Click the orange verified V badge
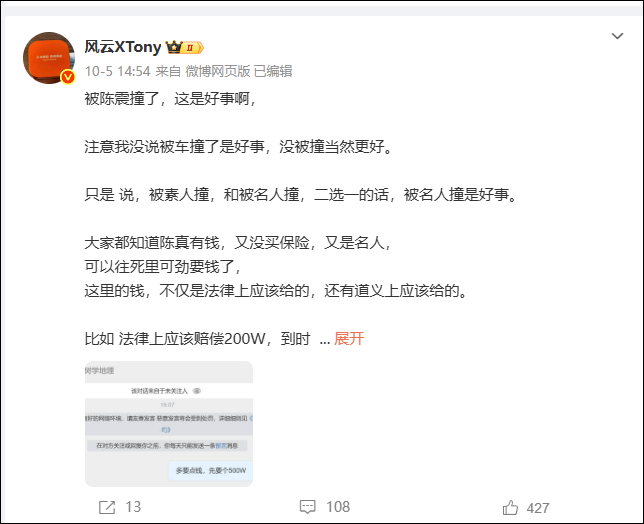This screenshot has height=524, width=644. (68, 77)
